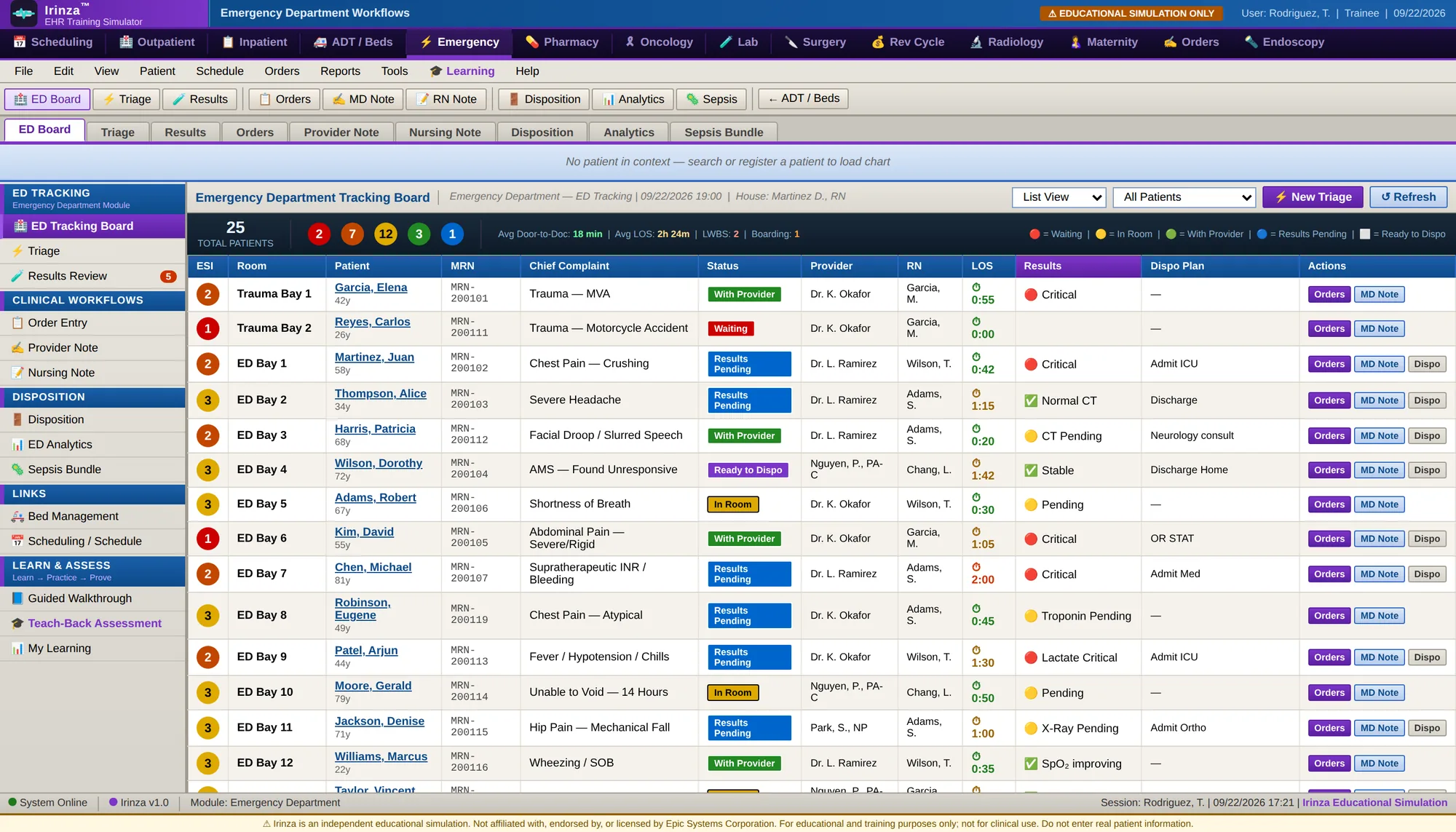
Task: Open Teach-Back Assessment in sidebar
Action: (93, 623)
